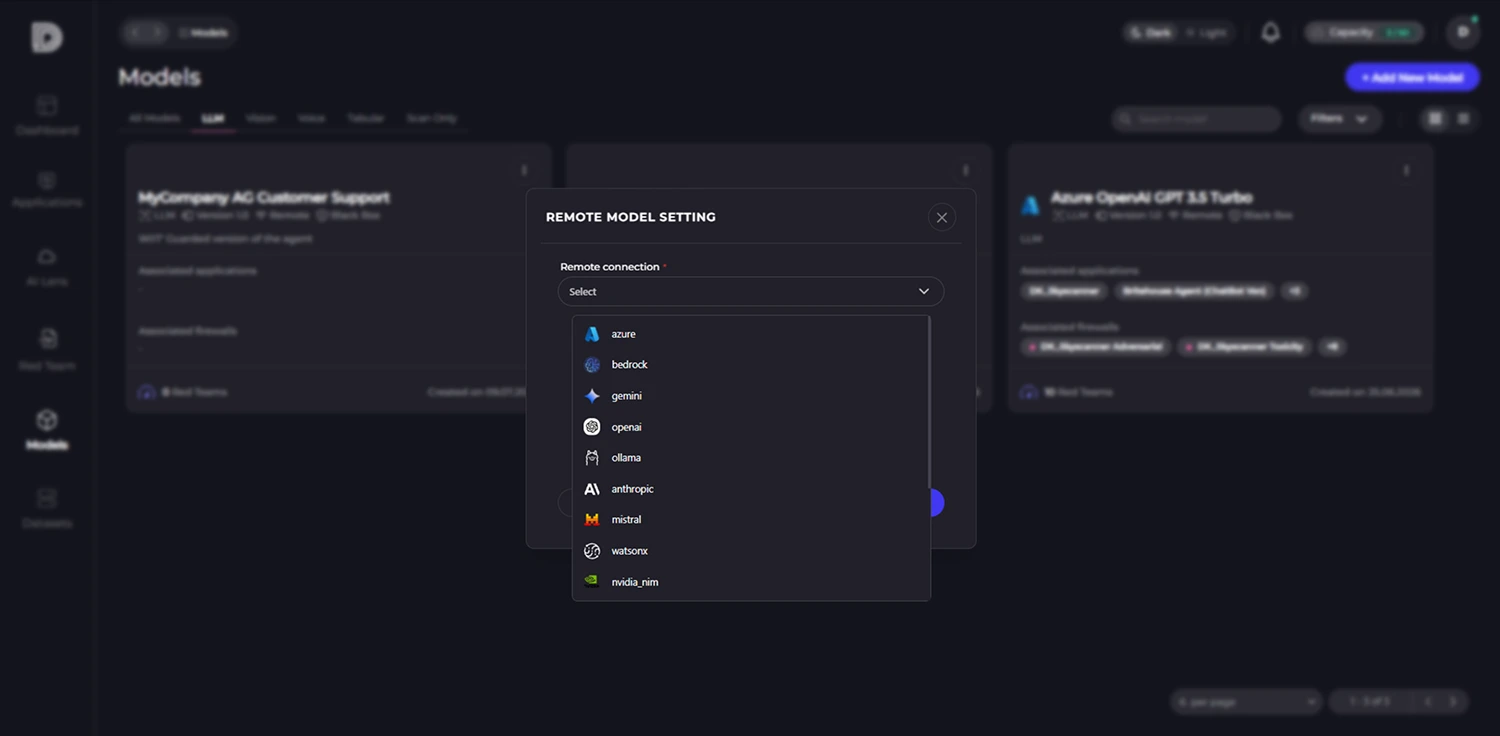Focus the Search model field
Image resolution: width=1500 pixels, height=736 pixels.
click(x=1197, y=119)
